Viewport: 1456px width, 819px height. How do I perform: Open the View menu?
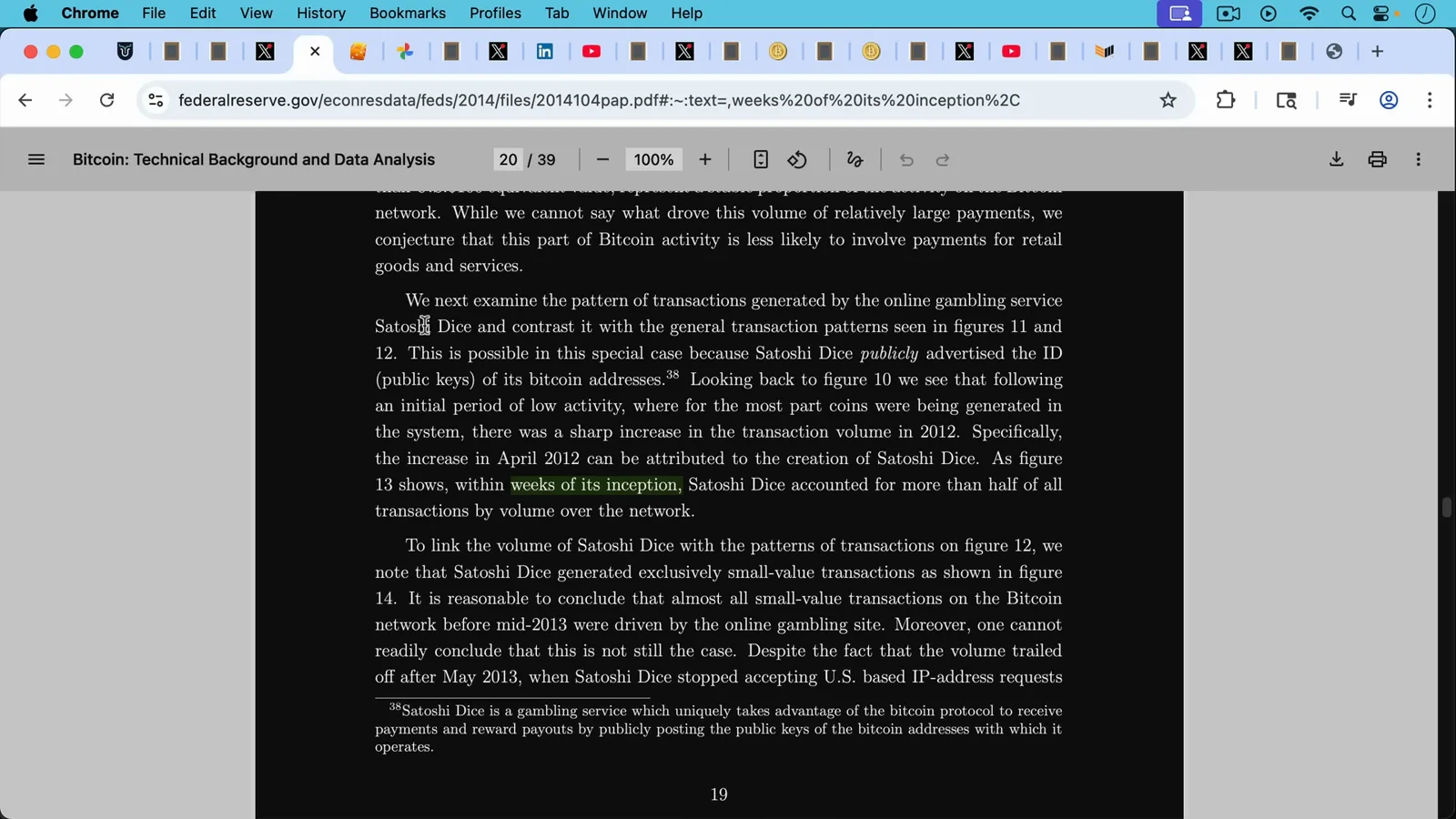[x=256, y=13]
